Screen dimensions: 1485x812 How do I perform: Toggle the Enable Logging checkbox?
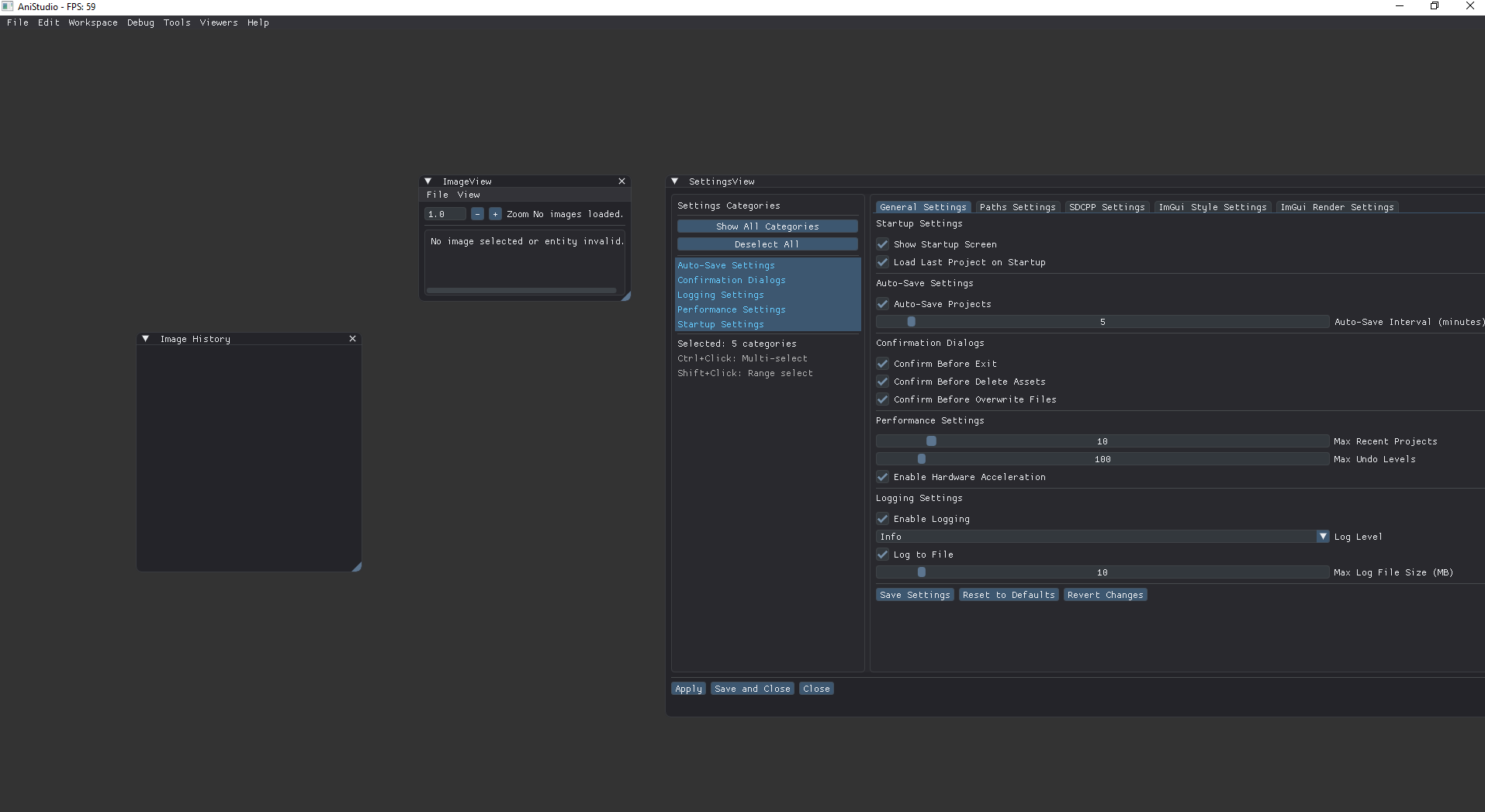883,519
